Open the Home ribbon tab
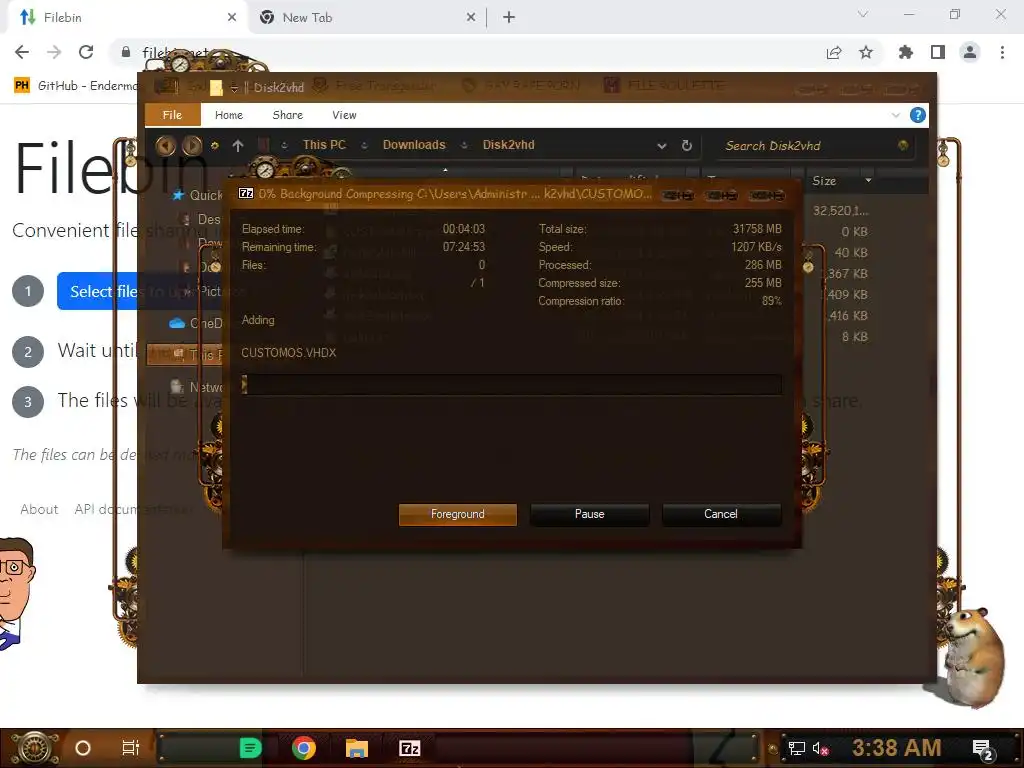Image resolution: width=1024 pixels, height=768 pixels. (x=229, y=115)
